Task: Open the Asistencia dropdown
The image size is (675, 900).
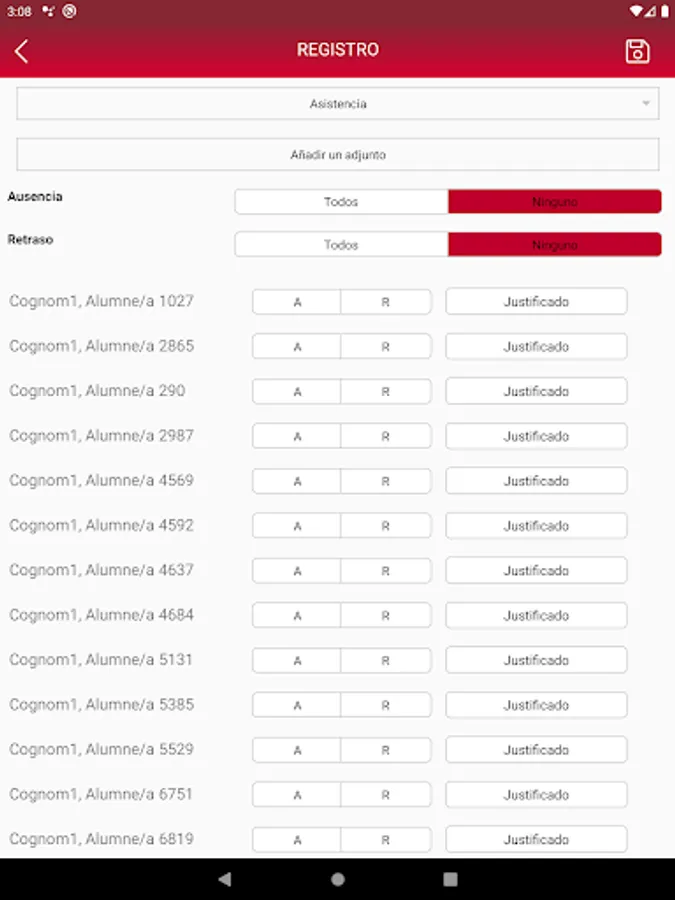Action: pos(337,104)
